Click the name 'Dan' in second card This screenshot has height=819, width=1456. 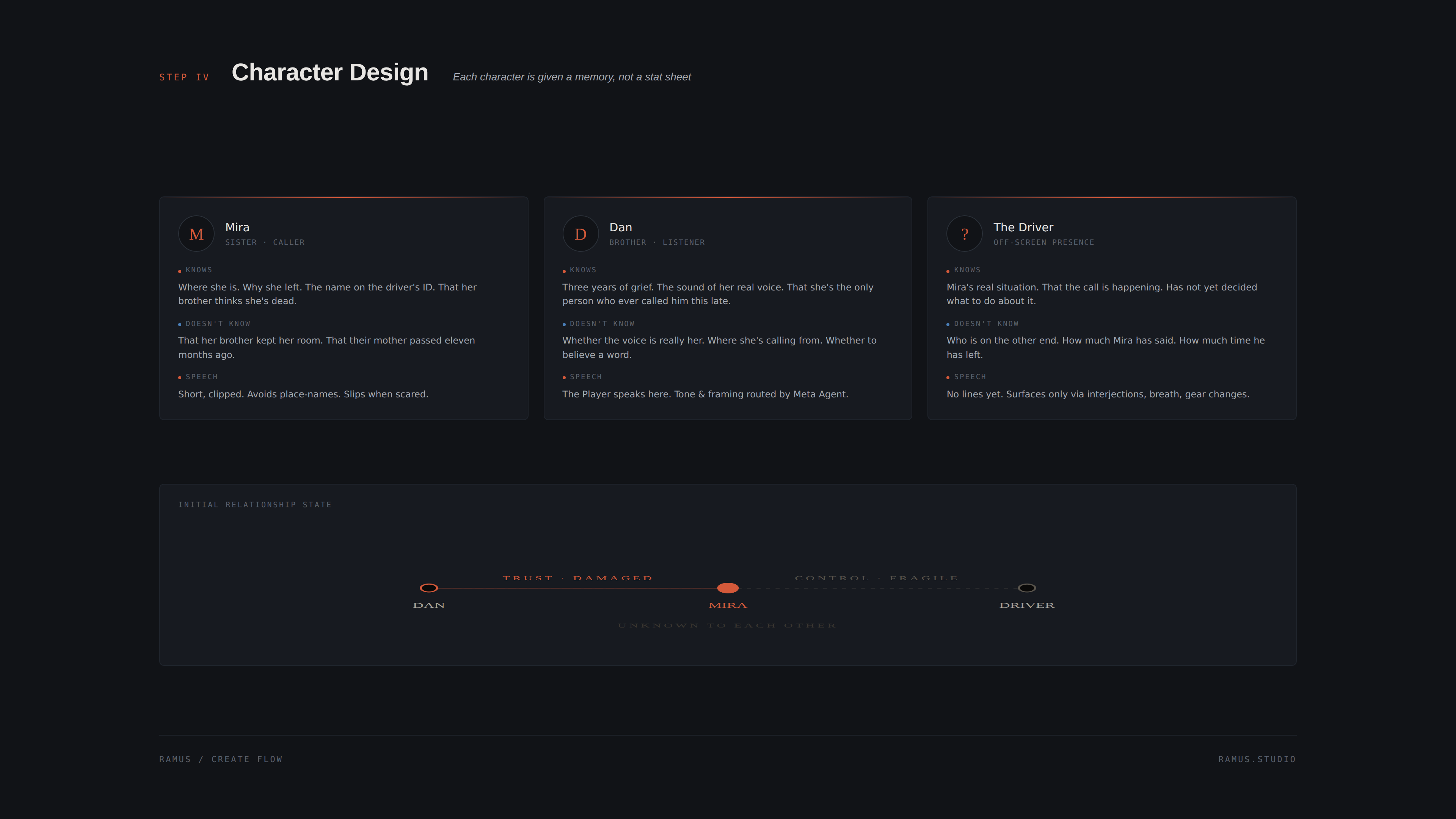click(621, 227)
